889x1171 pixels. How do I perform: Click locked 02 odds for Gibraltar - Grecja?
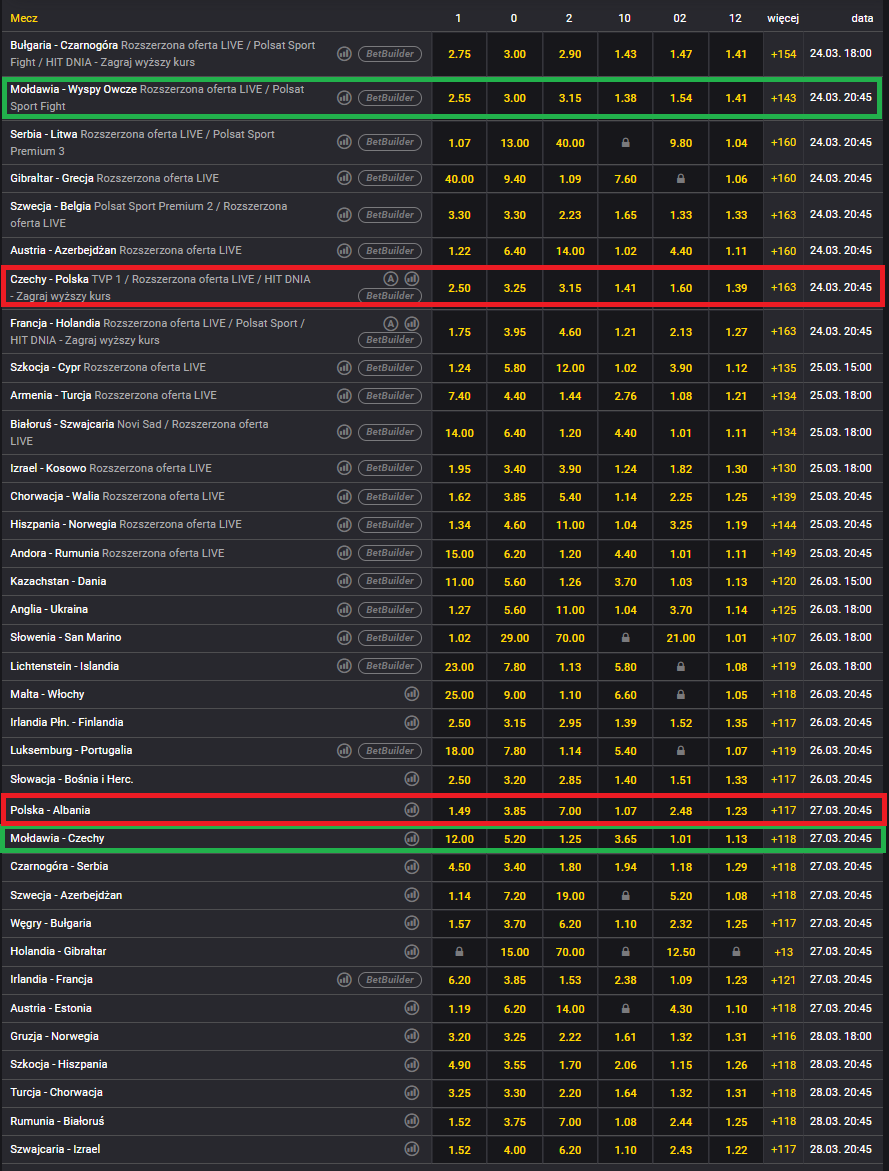click(x=681, y=178)
